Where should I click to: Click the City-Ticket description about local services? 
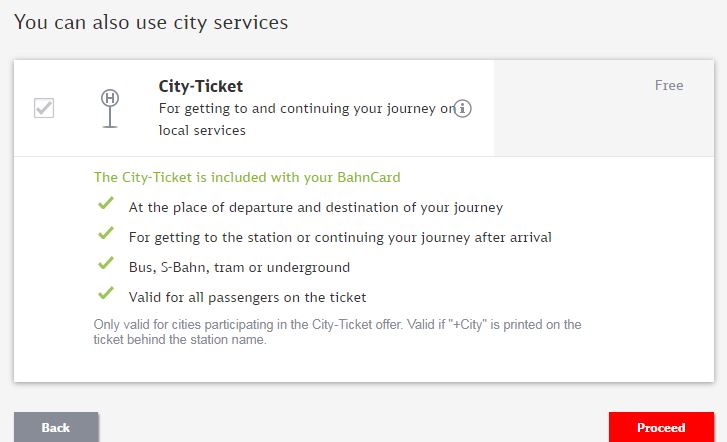pyautogui.click(x=306, y=119)
